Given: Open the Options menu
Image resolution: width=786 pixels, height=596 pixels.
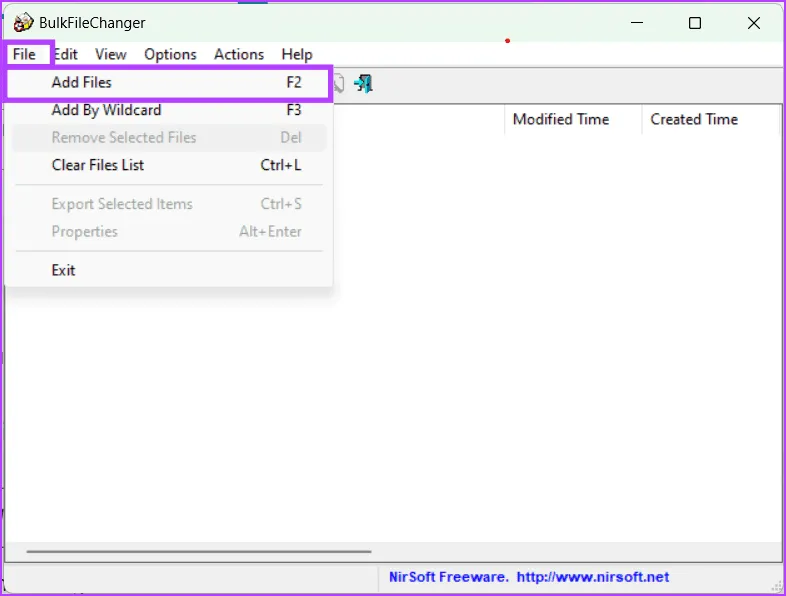Looking at the screenshot, I should [170, 54].
